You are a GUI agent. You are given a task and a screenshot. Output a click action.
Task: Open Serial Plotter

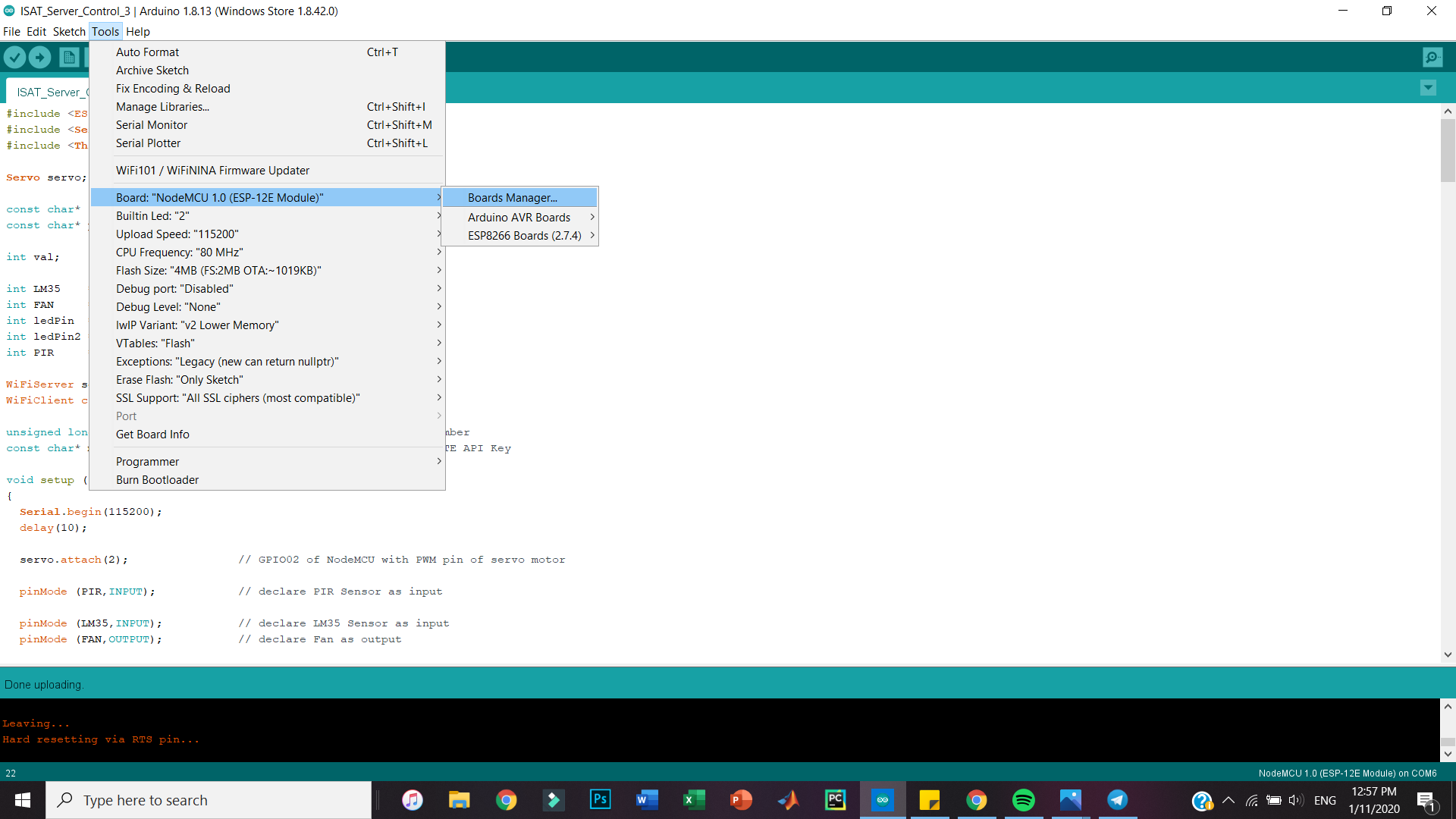[267, 143]
